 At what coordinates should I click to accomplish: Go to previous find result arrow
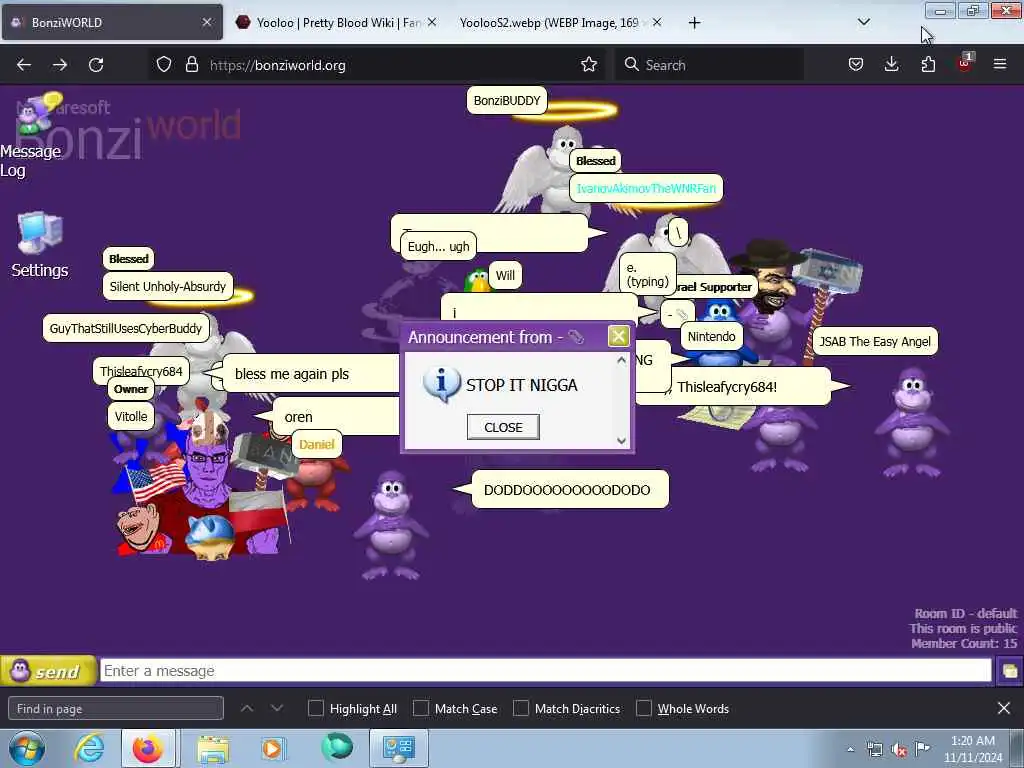coord(247,709)
